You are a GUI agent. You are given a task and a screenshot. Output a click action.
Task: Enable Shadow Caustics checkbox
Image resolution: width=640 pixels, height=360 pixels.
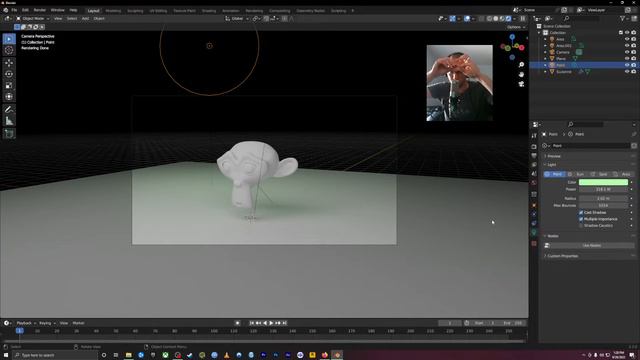click(x=581, y=226)
